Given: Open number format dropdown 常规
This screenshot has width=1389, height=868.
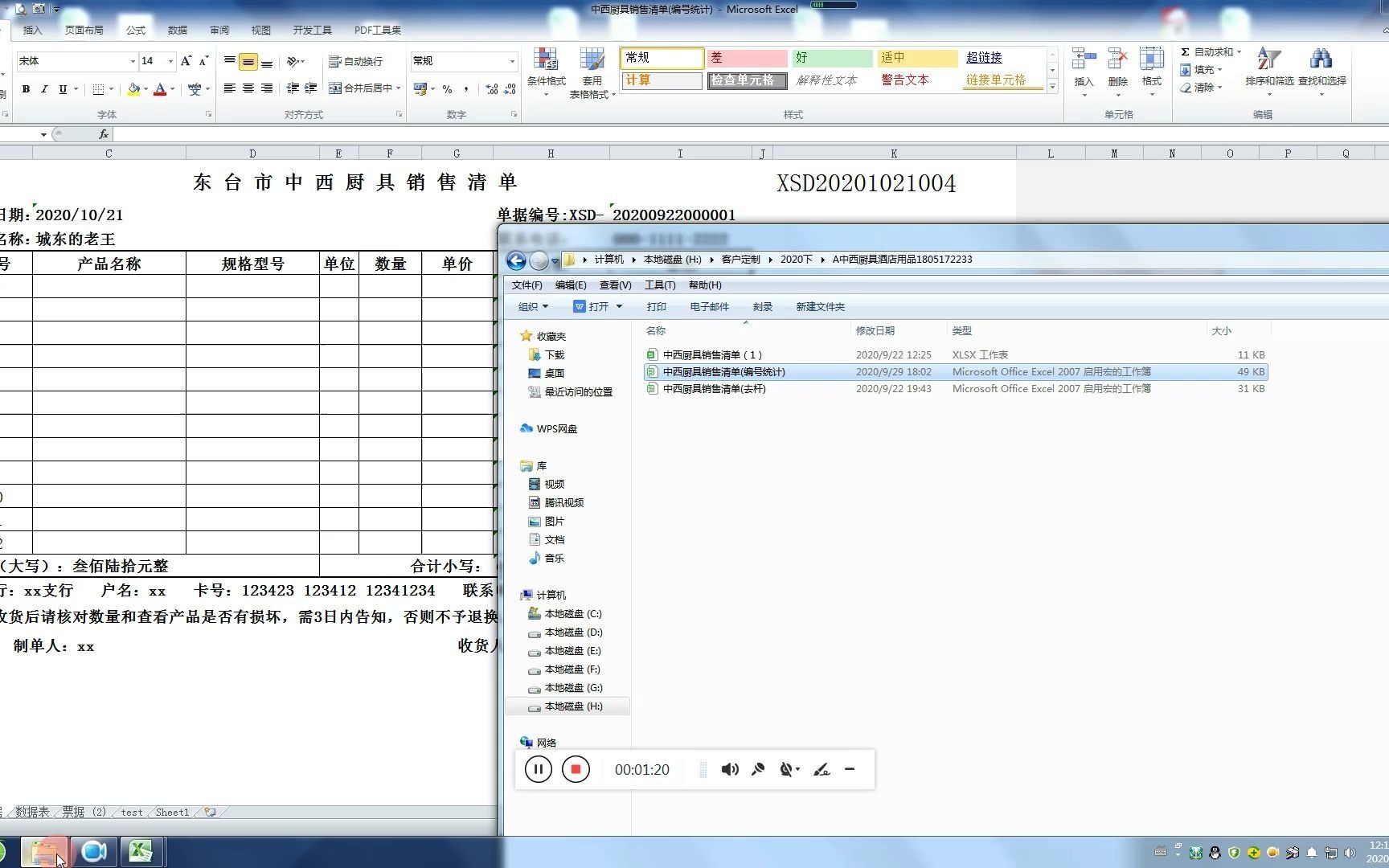Looking at the screenshot, I should click(511, 61).
